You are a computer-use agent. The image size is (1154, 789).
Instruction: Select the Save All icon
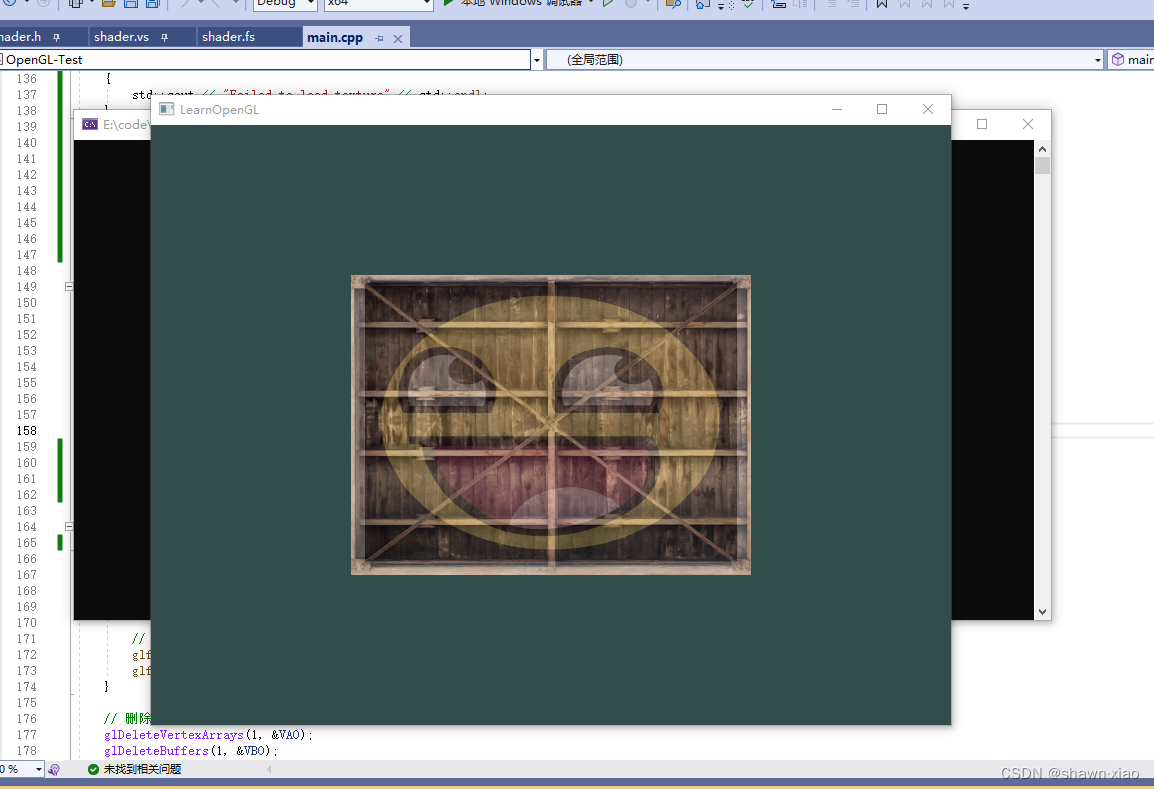tap(152, 5)
